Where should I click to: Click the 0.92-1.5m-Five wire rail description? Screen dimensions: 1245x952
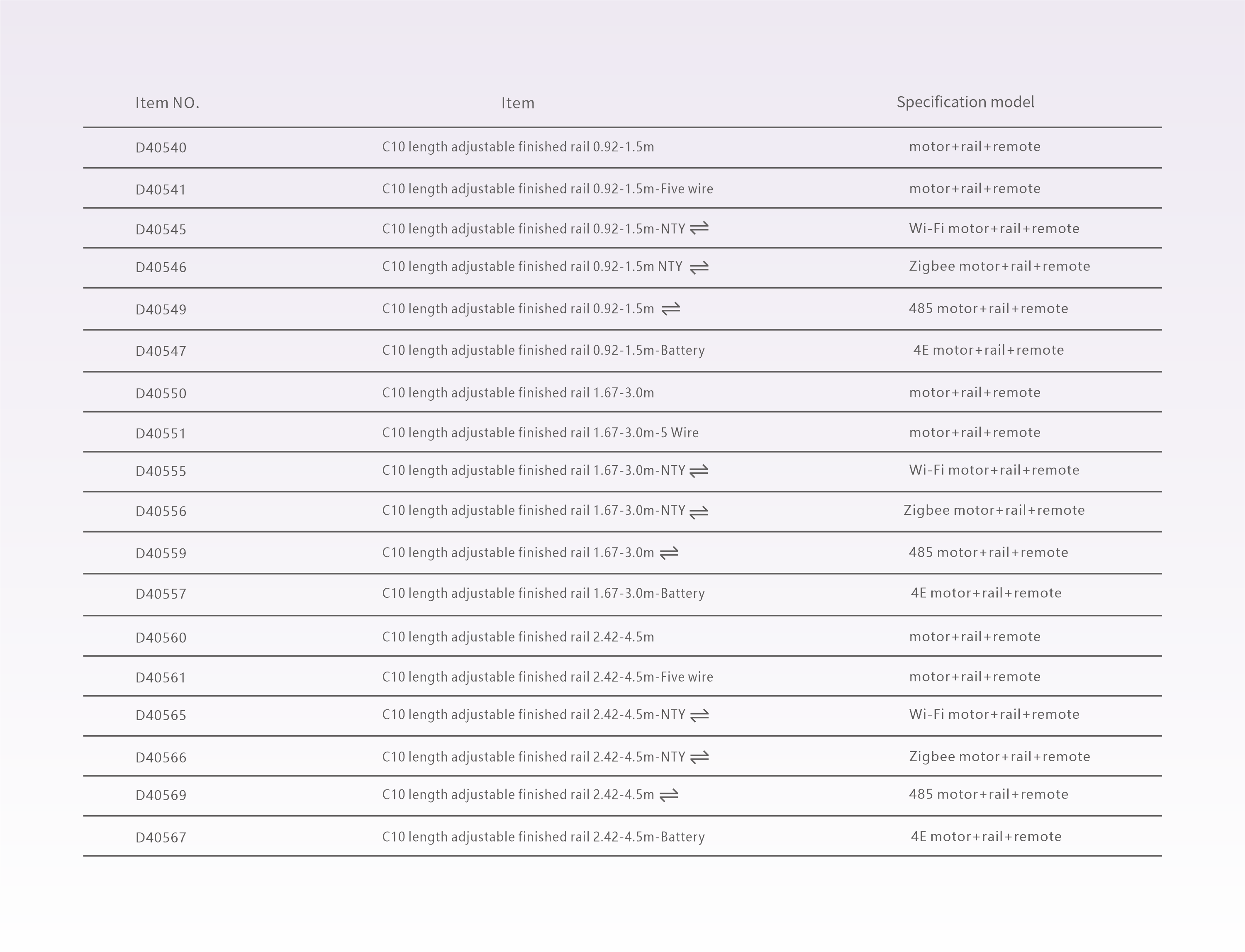click(x=548, y=189)
